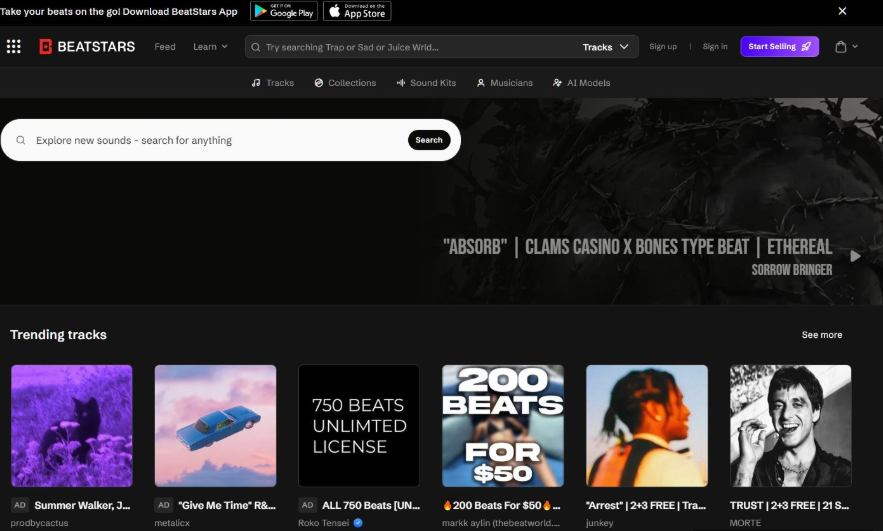Open the 200 Beats For $50 cover
The width and height of the screenshot is (883, 531).
[503, 426]
